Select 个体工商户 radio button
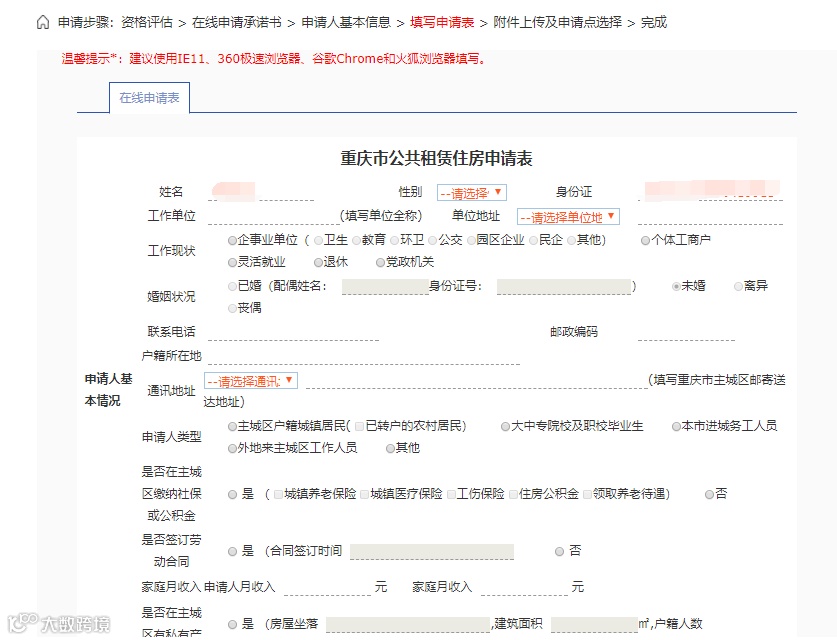Screen dimensions: 837x640 pos(645,241)
